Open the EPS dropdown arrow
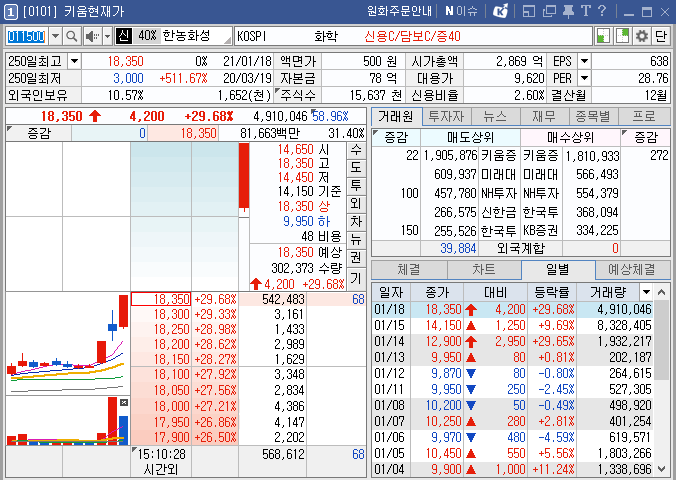 (584, 61)
